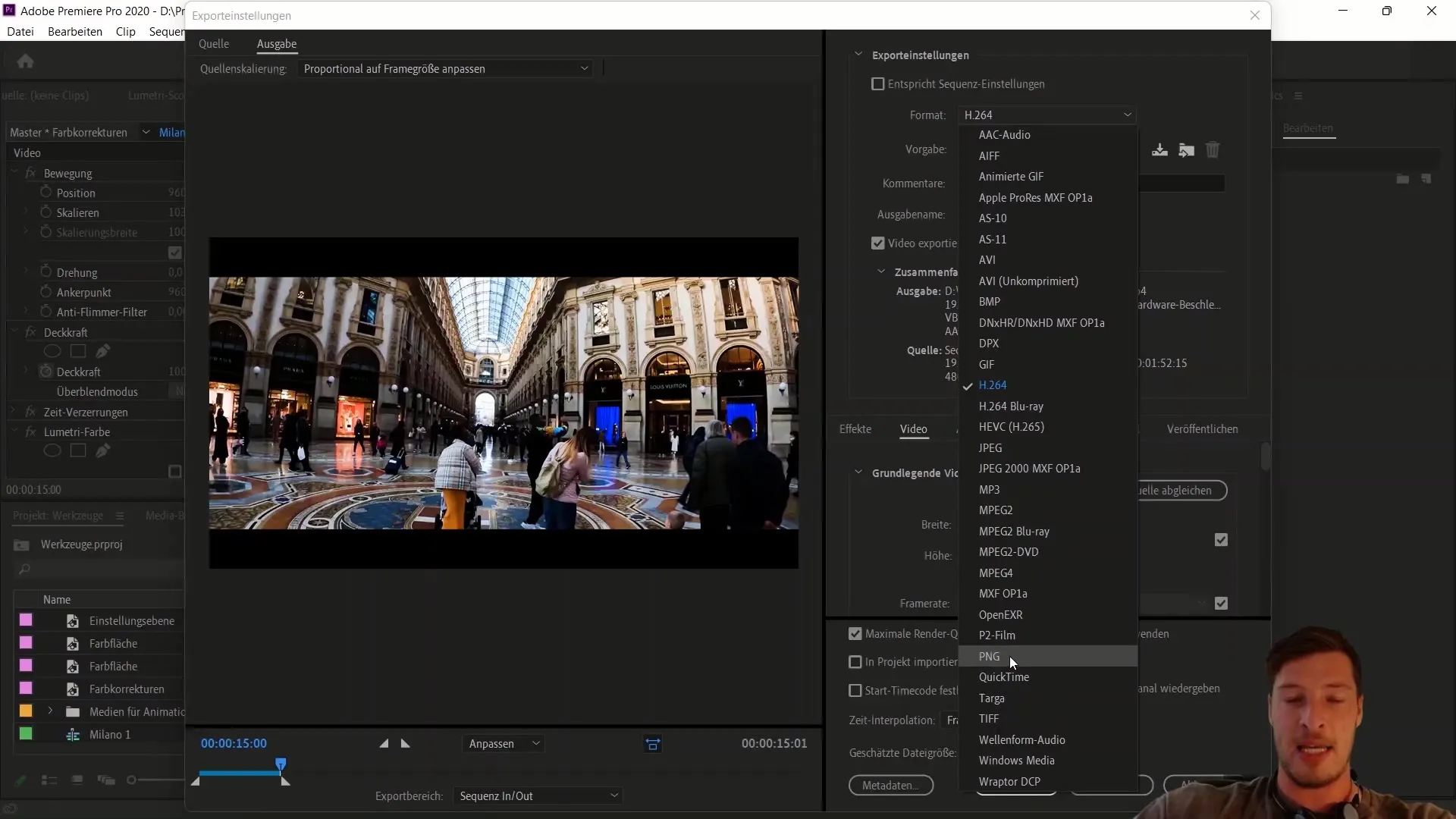Click the Home icon in Premiere
This screenshot has height=819, width=1456.
click(x=25, y=61)
